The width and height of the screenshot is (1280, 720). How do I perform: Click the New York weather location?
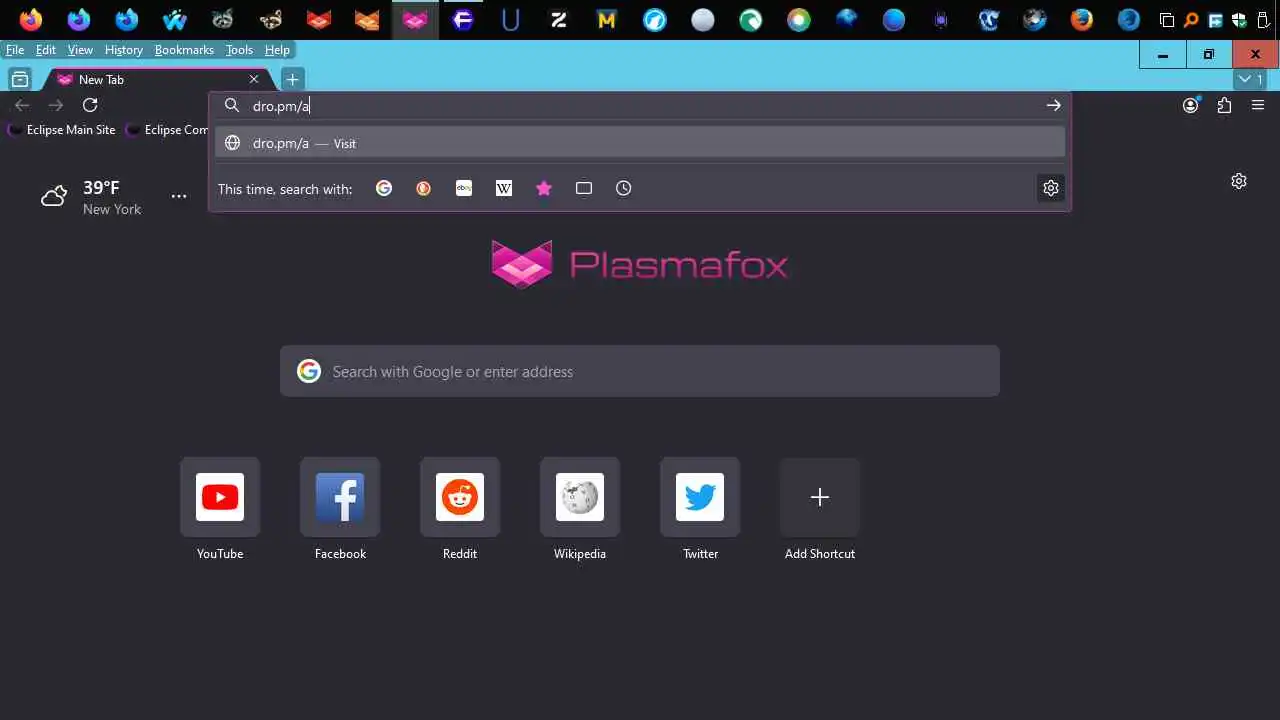[x=112, y=209]
